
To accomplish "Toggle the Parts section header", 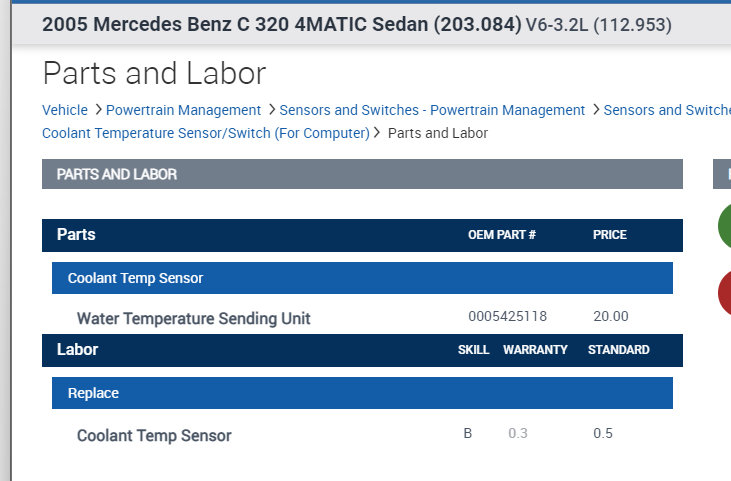I will [362, 235].
